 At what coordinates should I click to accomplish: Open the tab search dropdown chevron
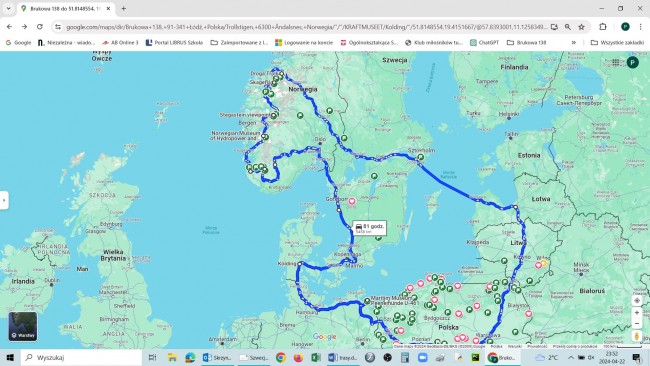[8, 8]
